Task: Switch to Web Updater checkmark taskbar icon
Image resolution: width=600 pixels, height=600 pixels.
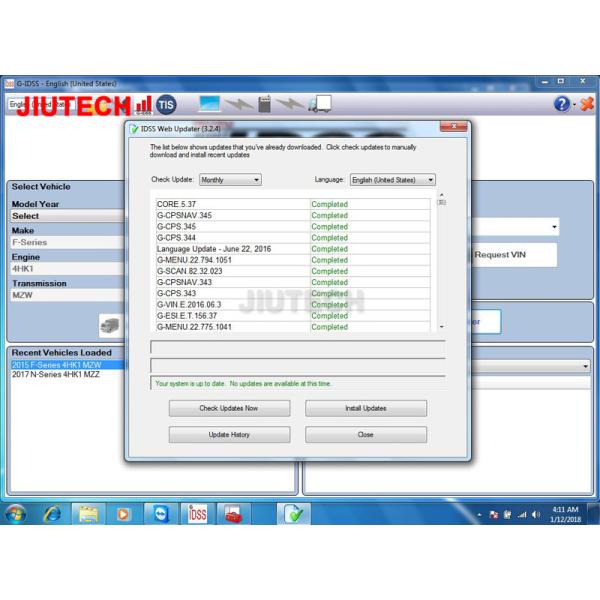Action: pyautogui.click(x=294, y=514)
